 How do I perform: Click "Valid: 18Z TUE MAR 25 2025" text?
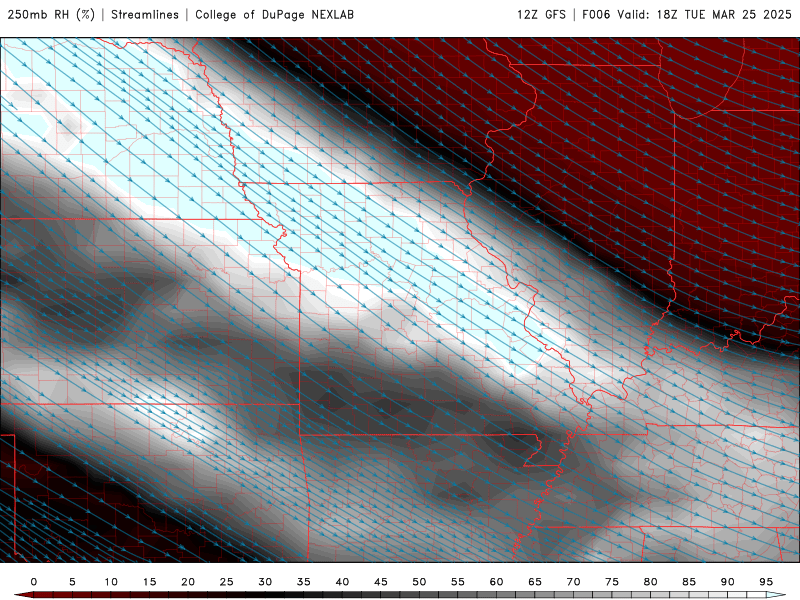pos(705,15)
